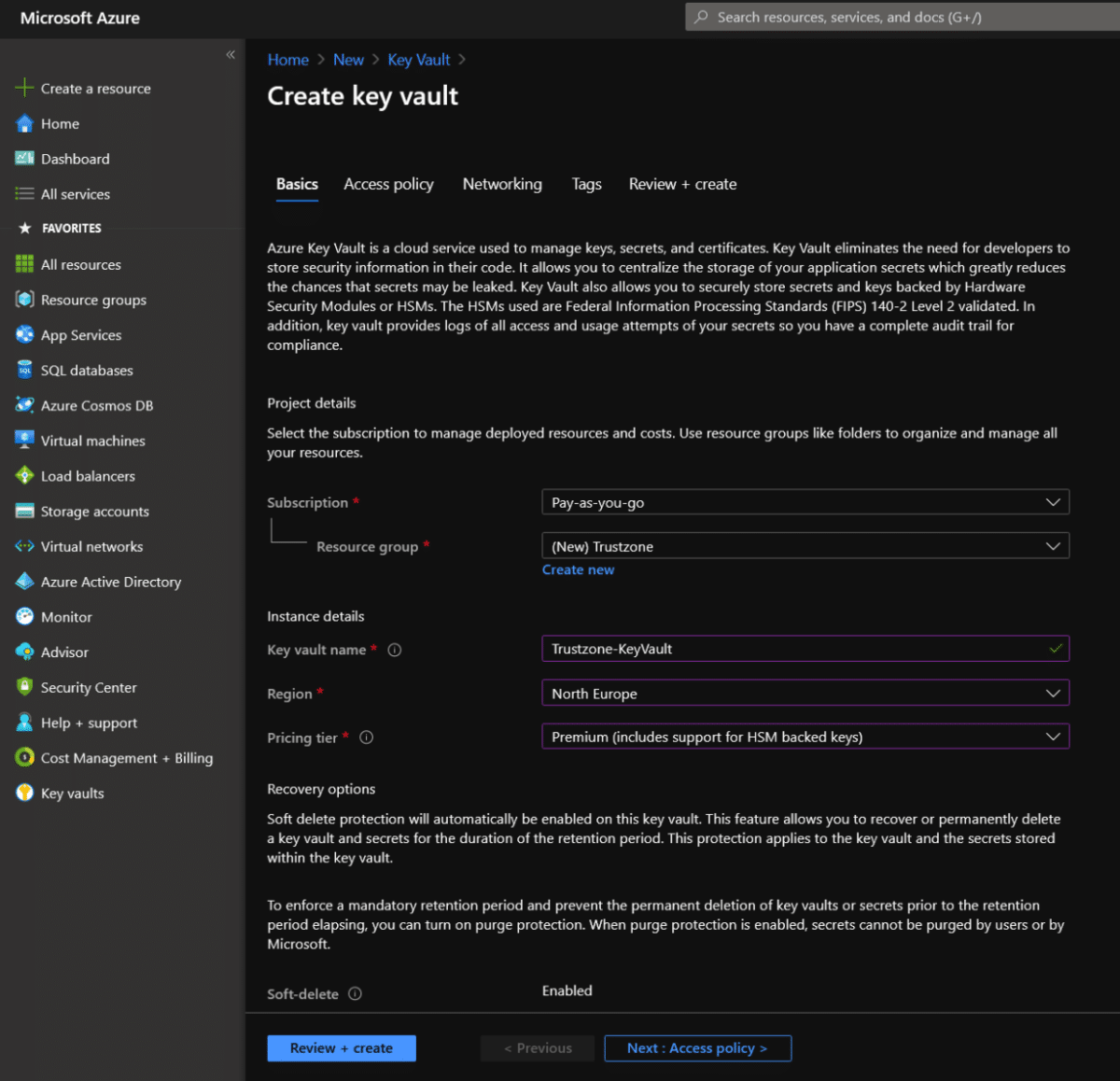Open the Networking tab
This screenshot has height=1081, width=1120.
point(502,184)
